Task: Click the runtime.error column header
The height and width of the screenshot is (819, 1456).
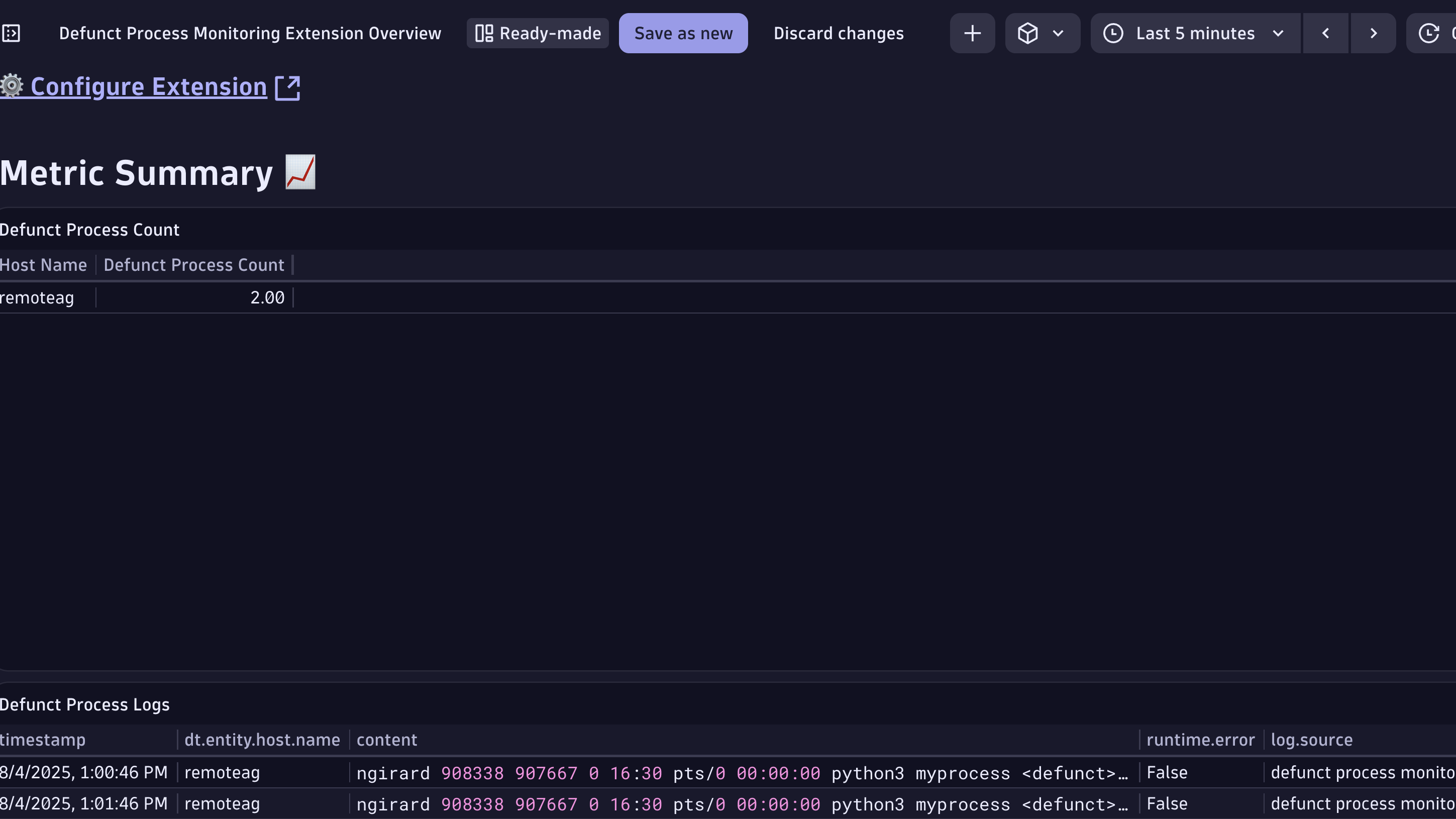Action: click(x=1200, y=740)
